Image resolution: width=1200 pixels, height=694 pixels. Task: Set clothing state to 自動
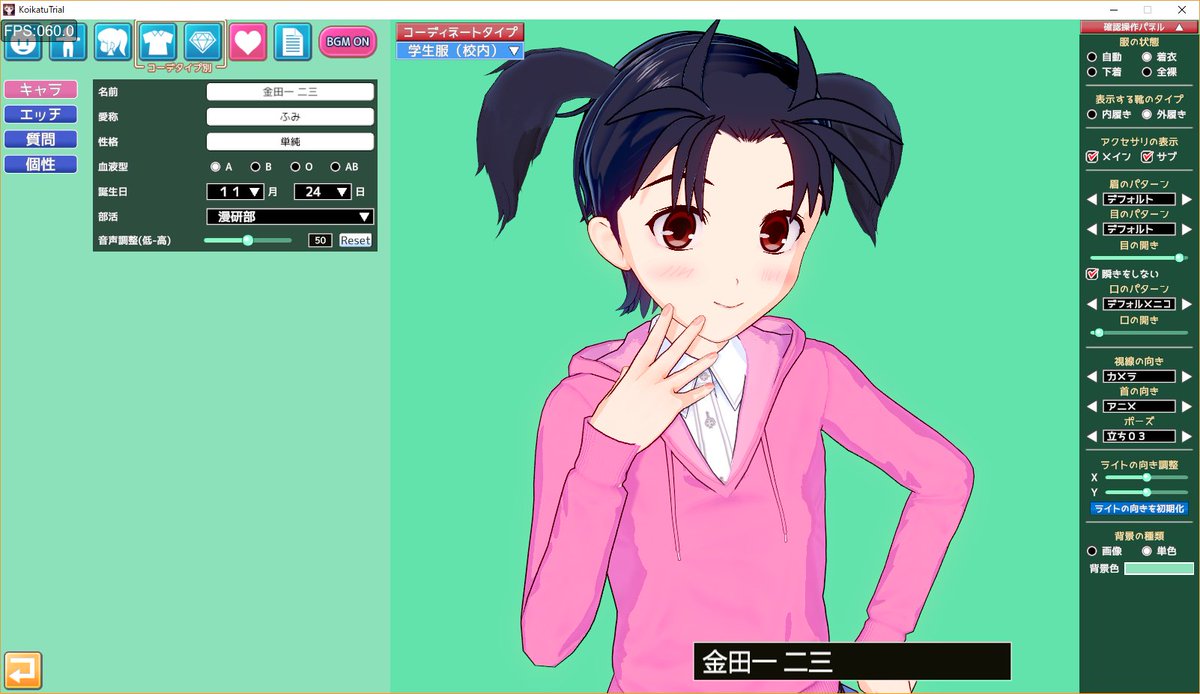[1093, 58]
